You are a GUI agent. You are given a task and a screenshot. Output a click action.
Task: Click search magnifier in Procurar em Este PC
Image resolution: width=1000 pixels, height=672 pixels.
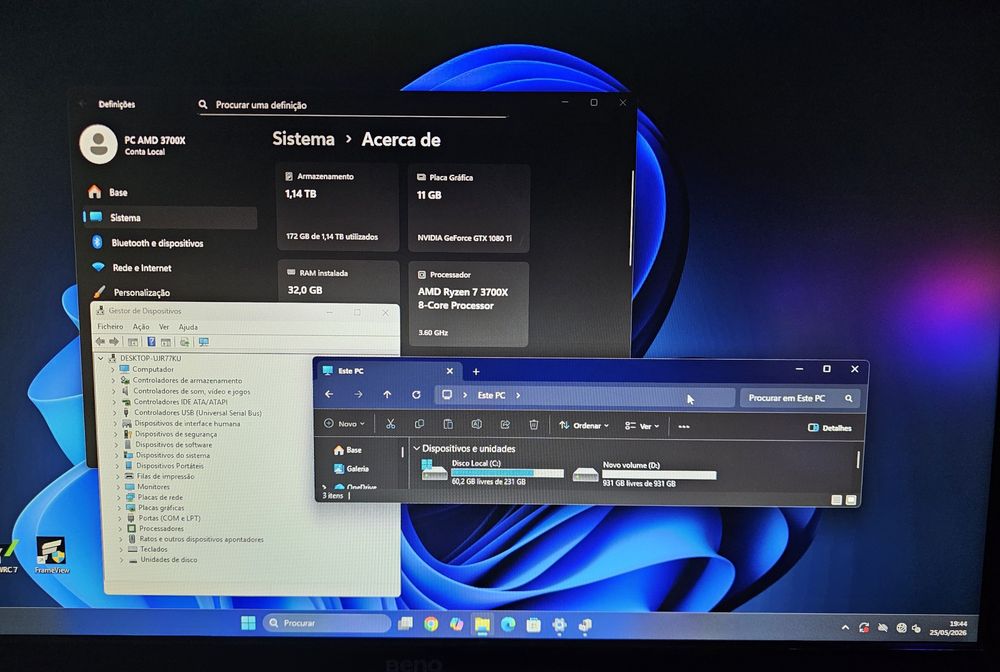849,398
